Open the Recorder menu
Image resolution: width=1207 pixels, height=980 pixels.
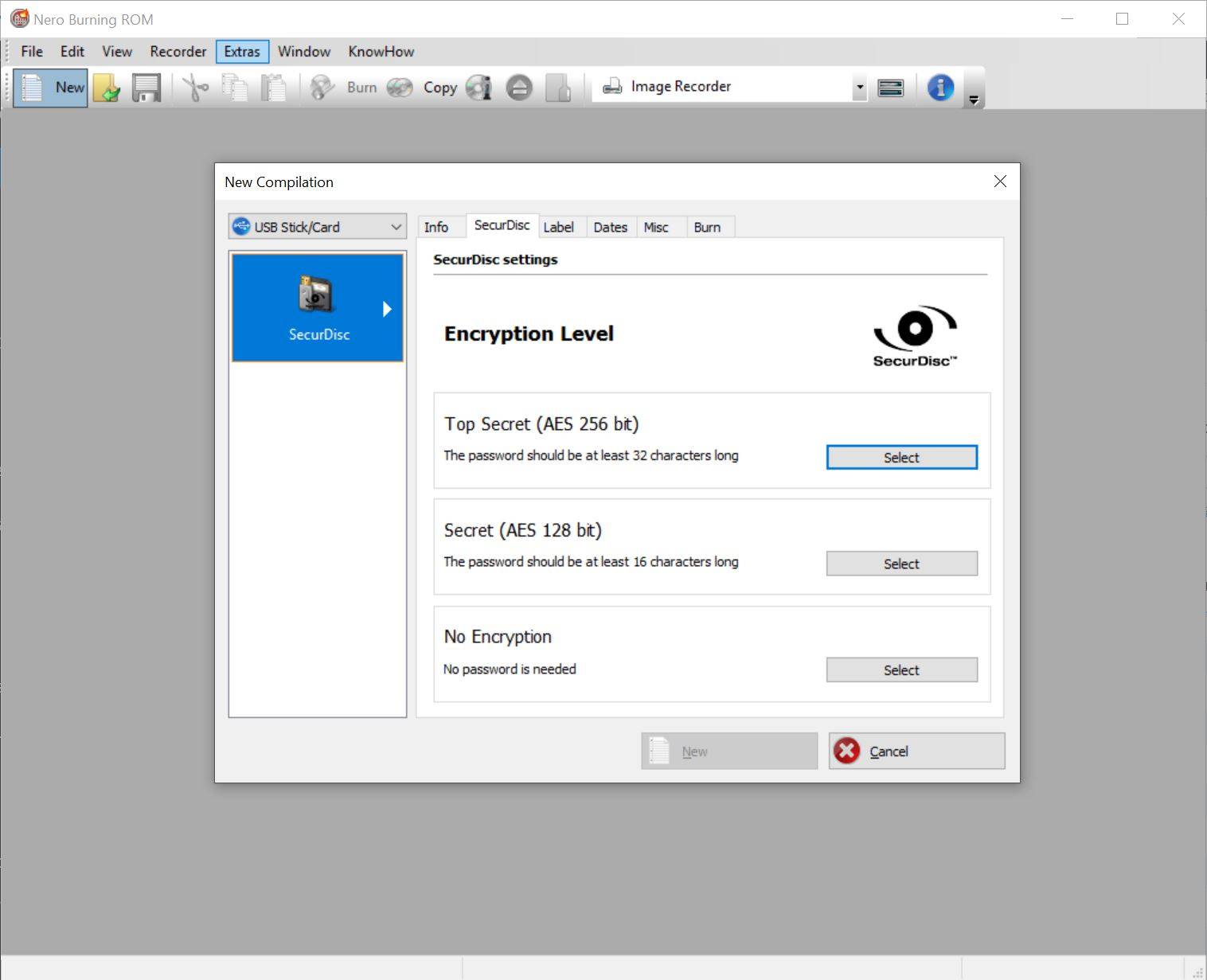[x=178, y=52]
